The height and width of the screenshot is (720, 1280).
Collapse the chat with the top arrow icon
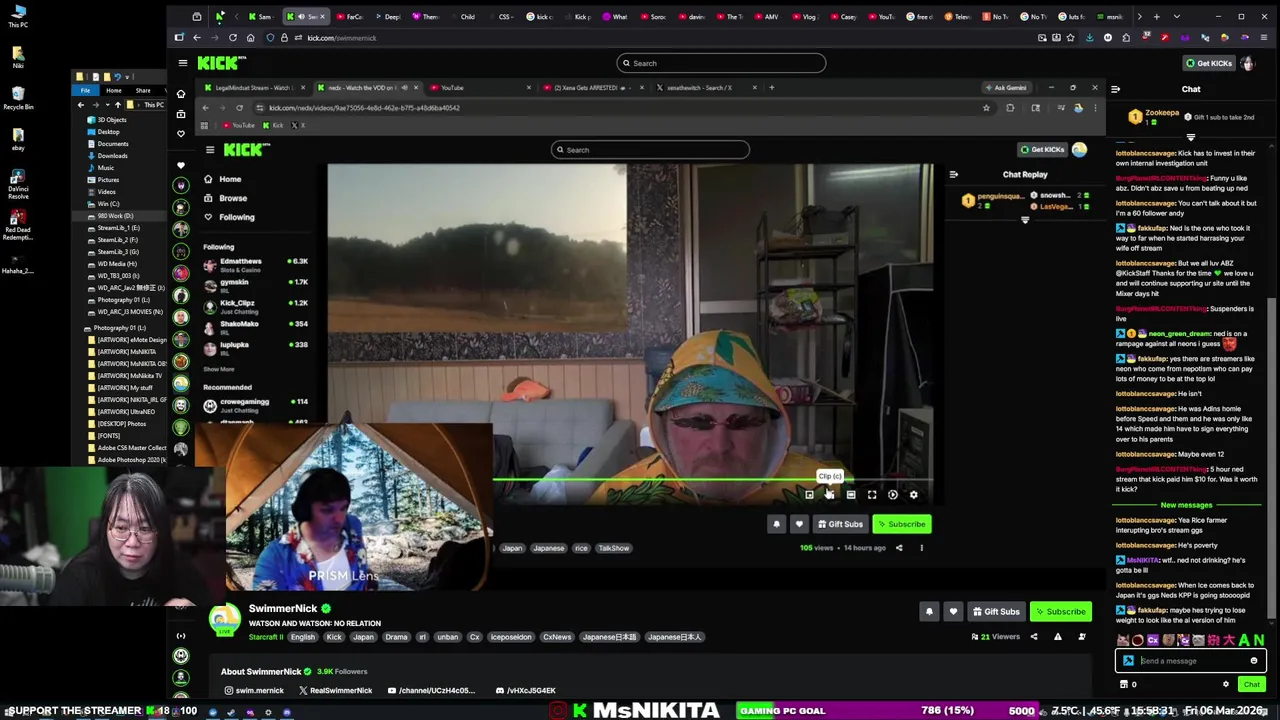[x=1115, y=89]
